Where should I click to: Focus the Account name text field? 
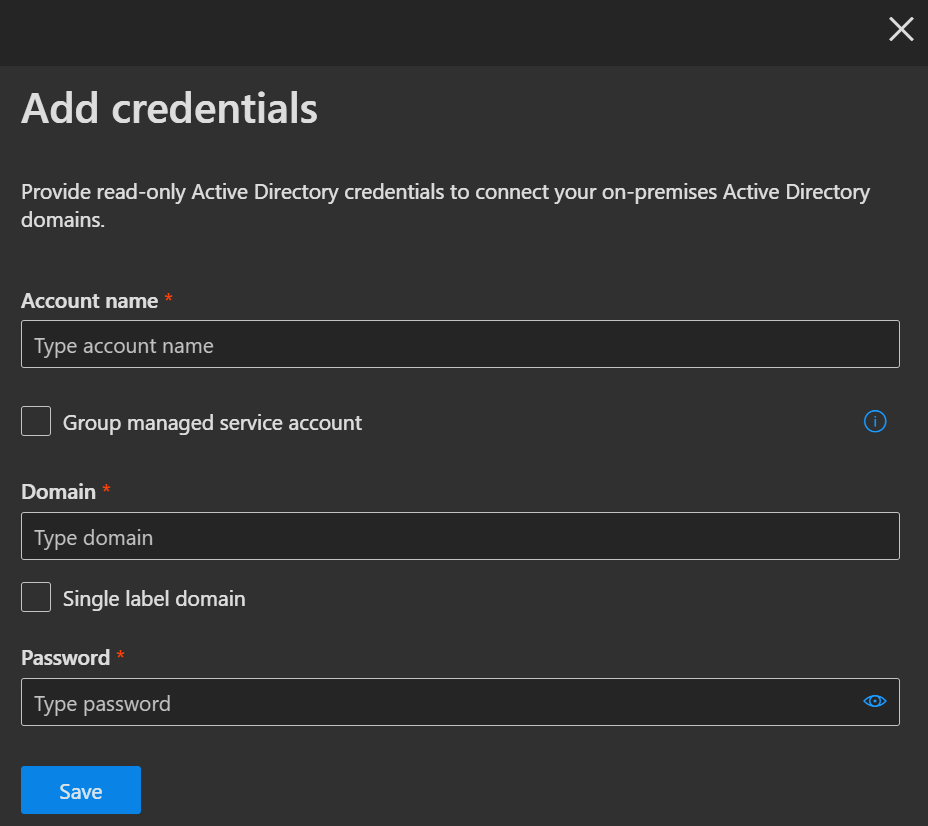point(460,345)
